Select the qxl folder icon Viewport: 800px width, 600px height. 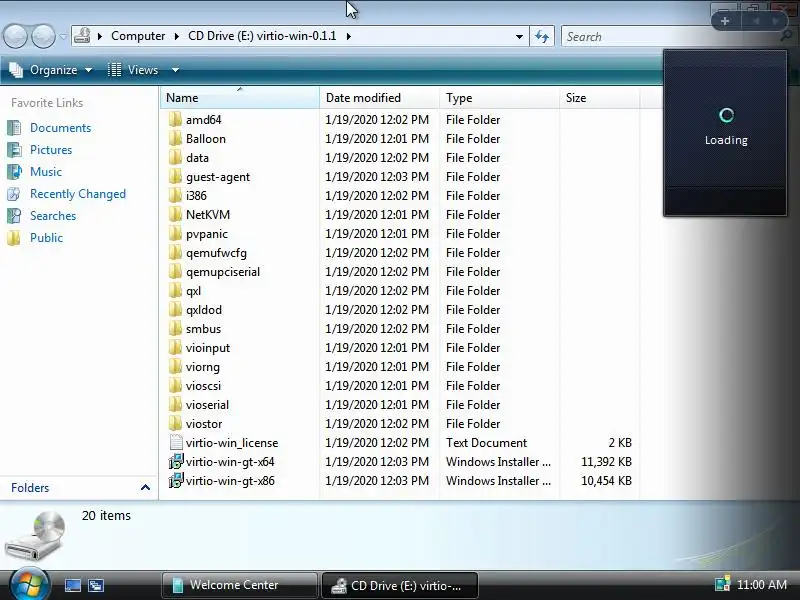click(x=175, y=290)
